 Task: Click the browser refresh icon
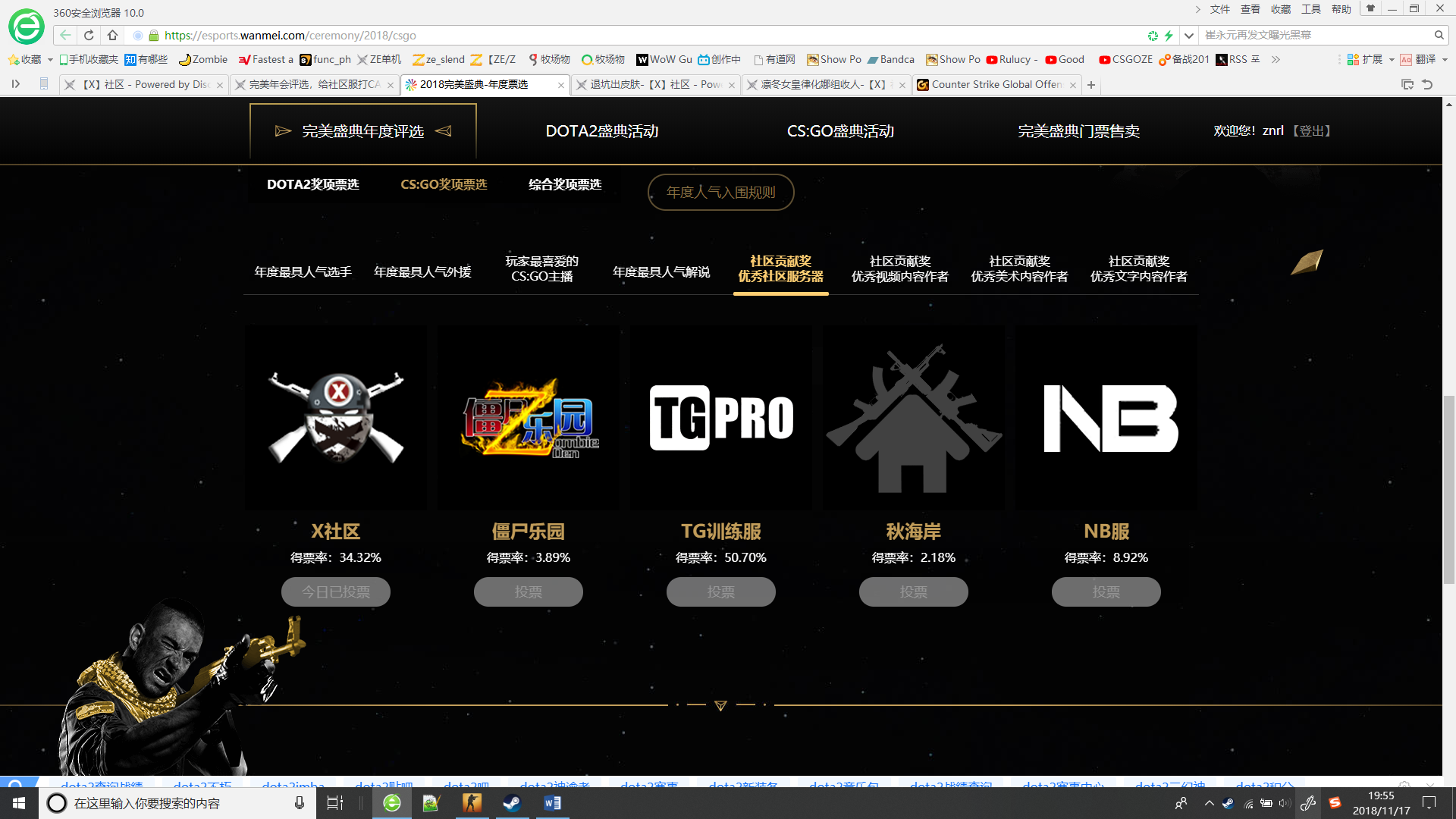tap(89, 35)
